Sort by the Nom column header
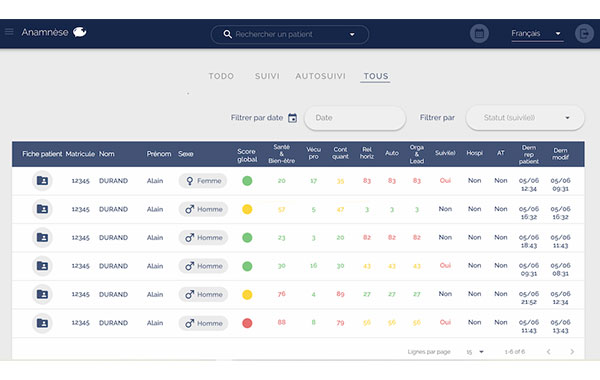This screenshot has width=600, height=380. [x=107, y=154]
